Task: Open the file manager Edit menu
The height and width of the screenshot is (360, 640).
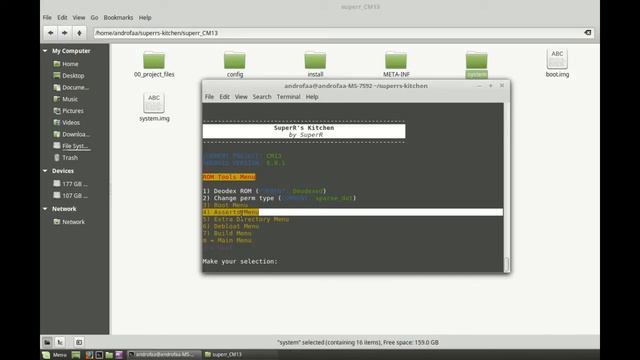Action: click(62, 18)
